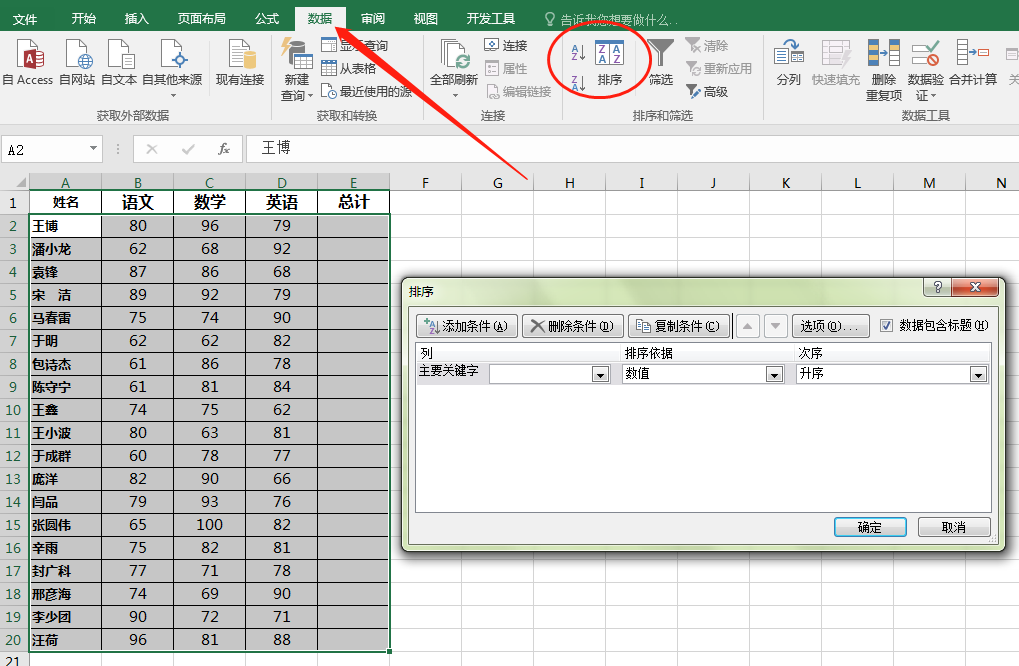Open the 次序 升序 dropdown
Viewport: 1019px width, 666px height.
[978, 374]
